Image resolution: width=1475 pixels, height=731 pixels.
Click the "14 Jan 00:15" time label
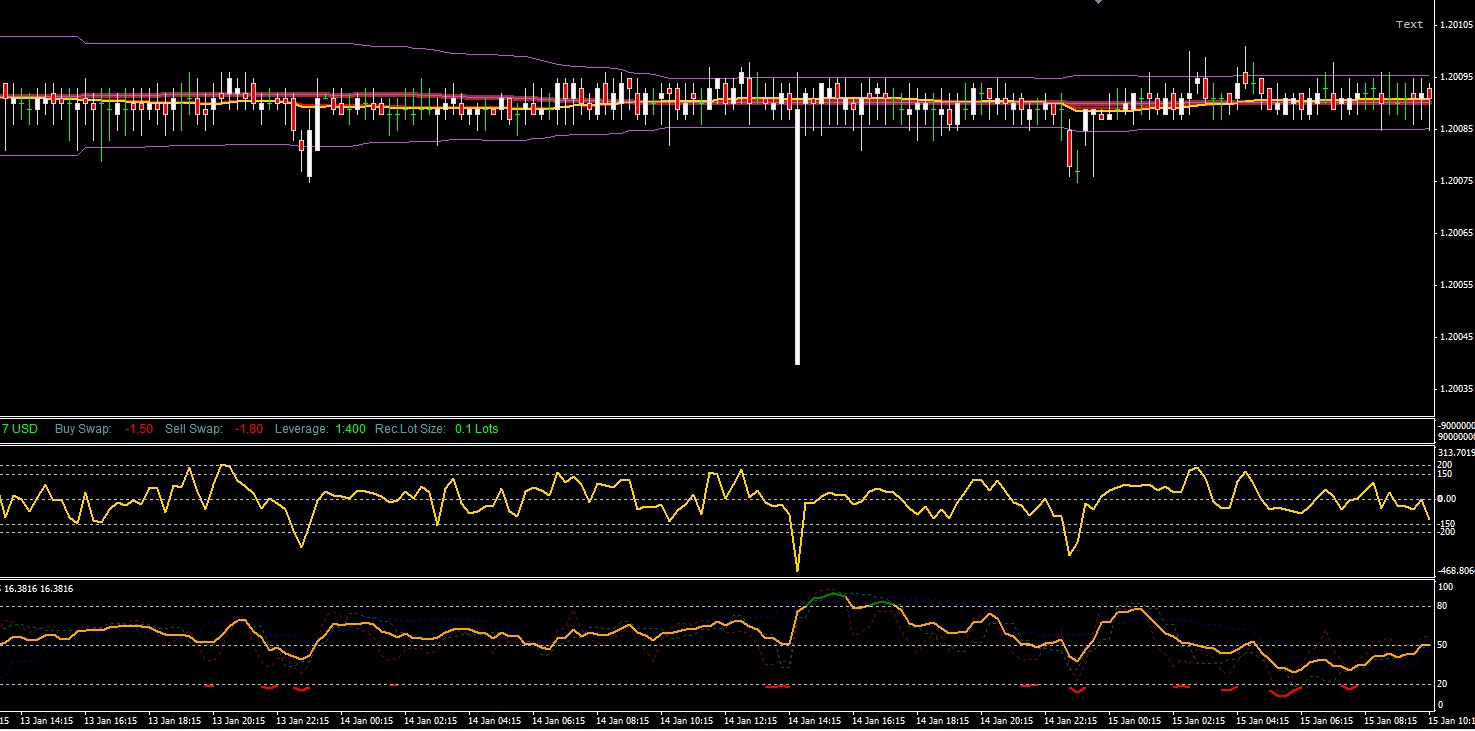[367, 720]
